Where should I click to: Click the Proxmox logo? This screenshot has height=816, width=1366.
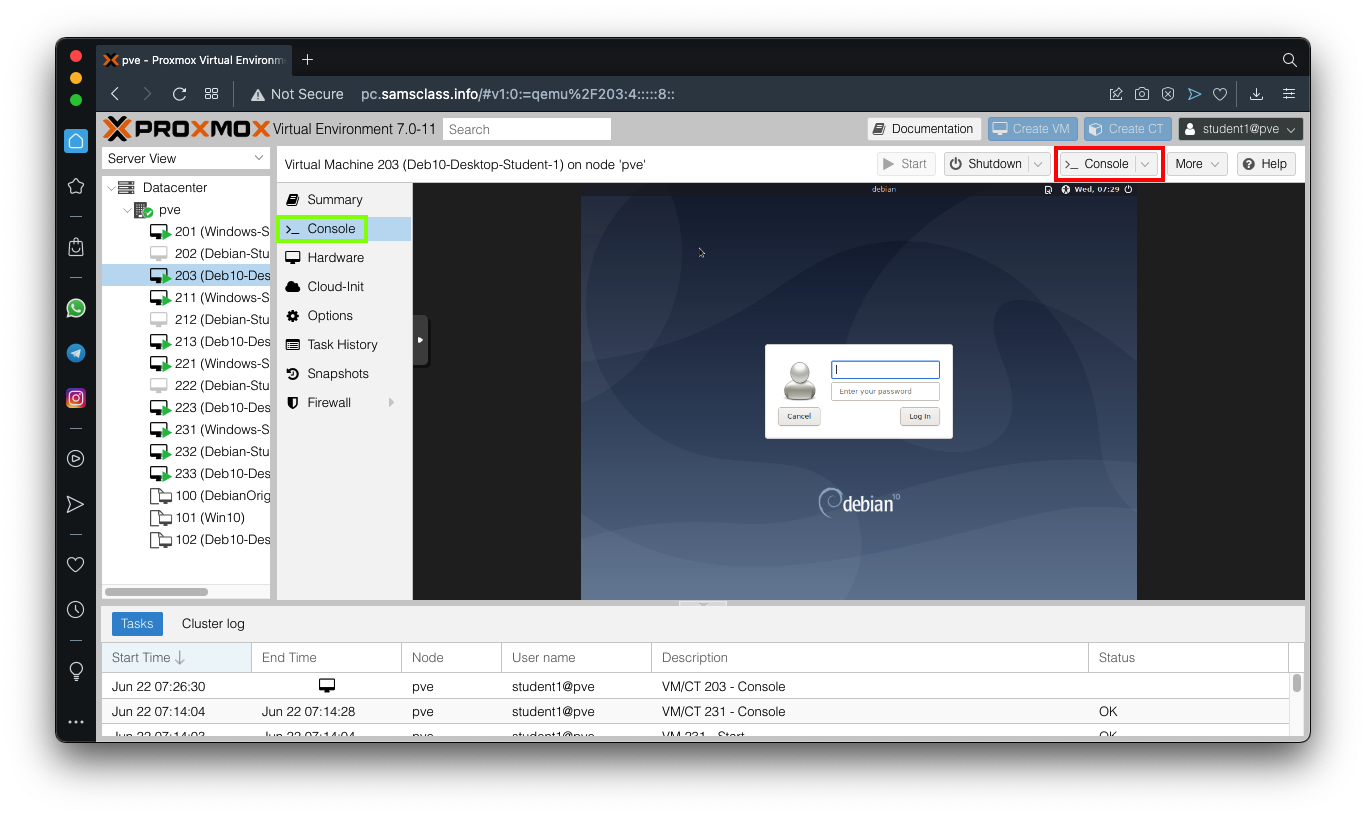pyautogui.click(x=187, y=128)
